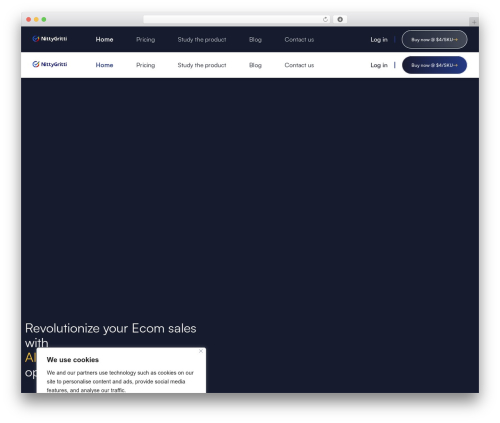Click Log in on dark header

[379, 39]
